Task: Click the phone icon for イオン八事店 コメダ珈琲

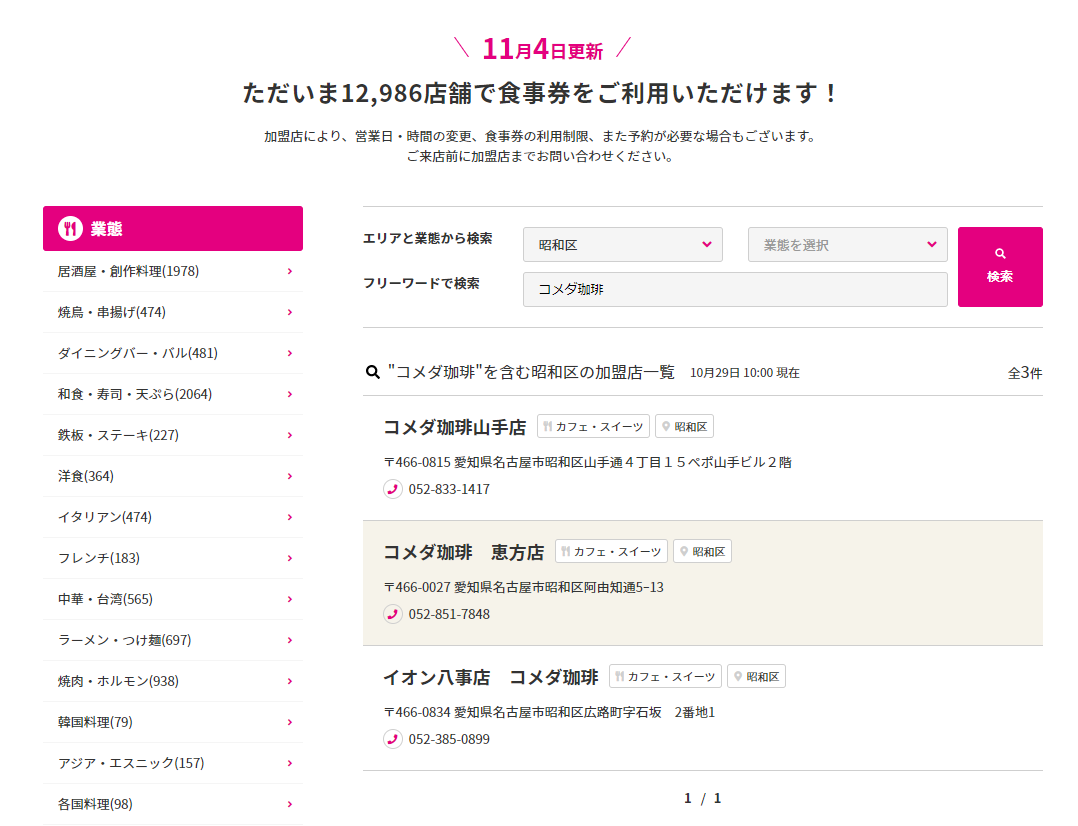Action: (x=393, y=739)
